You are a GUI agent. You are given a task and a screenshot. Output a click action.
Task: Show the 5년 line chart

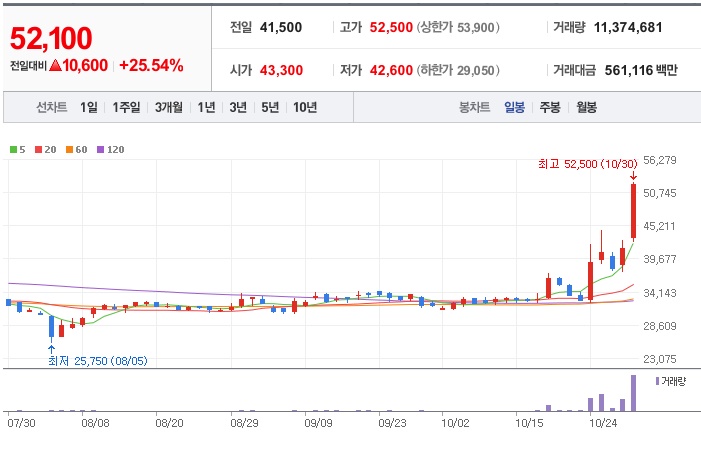click(270, 107)
